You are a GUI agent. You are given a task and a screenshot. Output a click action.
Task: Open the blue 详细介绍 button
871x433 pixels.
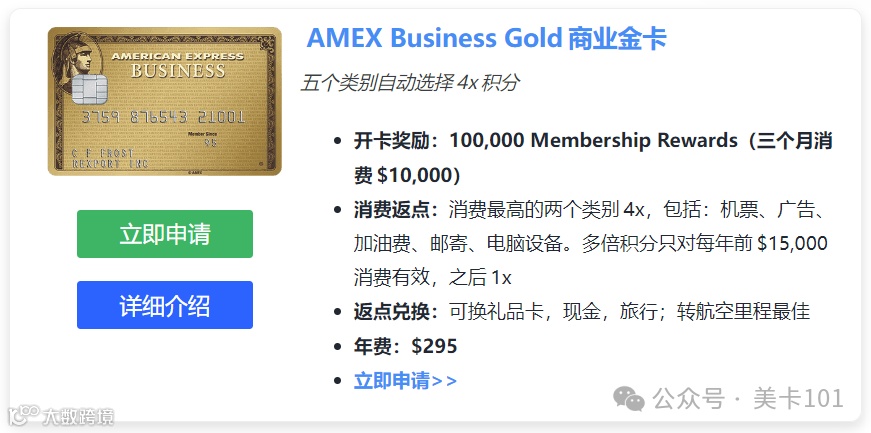pyautogui.click(x=165, y=305)
